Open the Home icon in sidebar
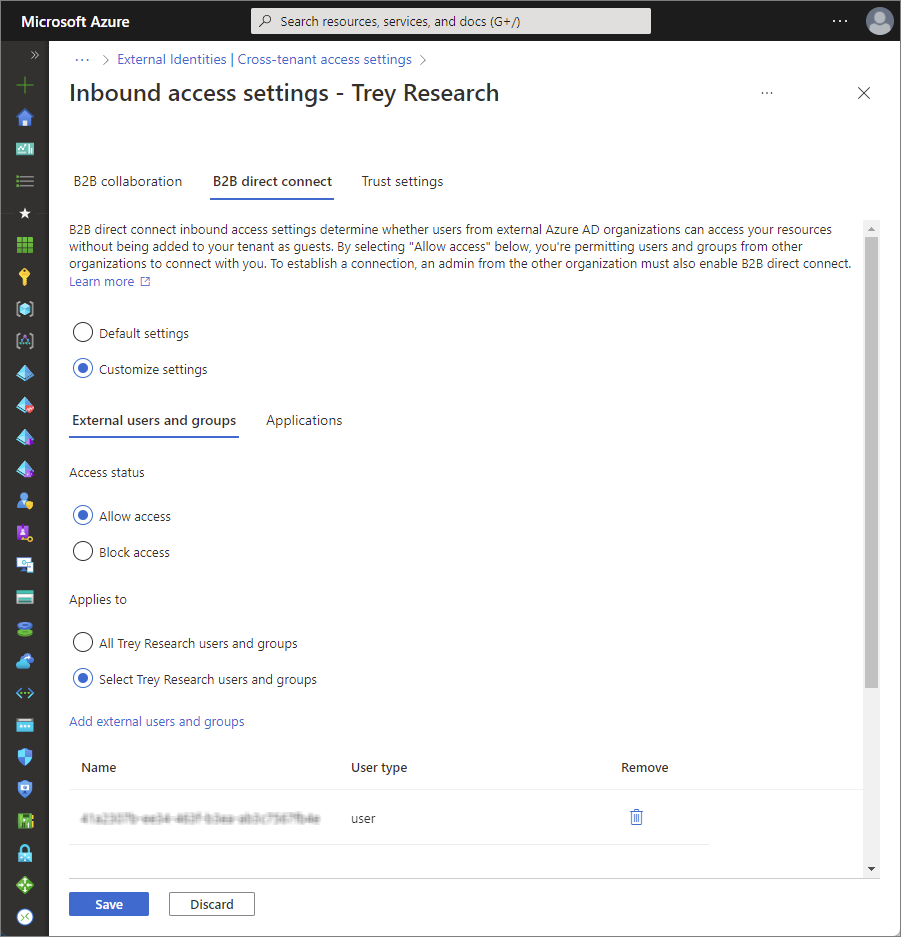The image size is (901, 937). 25,117
